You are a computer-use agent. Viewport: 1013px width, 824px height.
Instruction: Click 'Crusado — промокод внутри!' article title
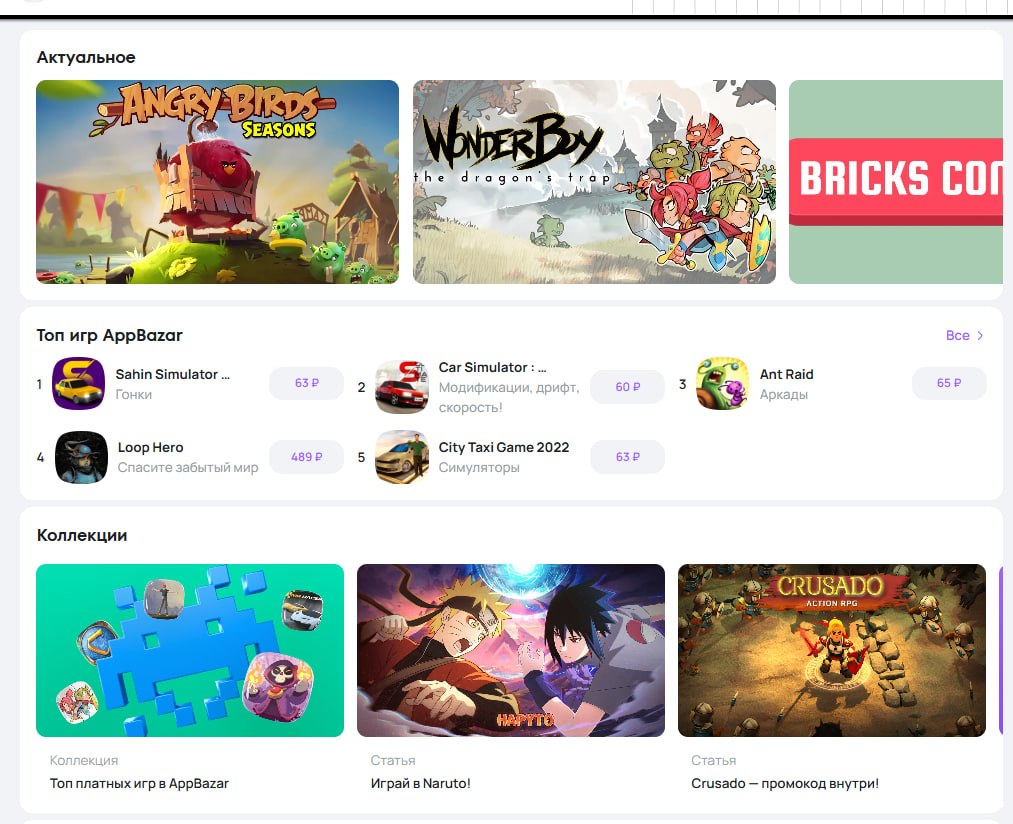point(785,783)
